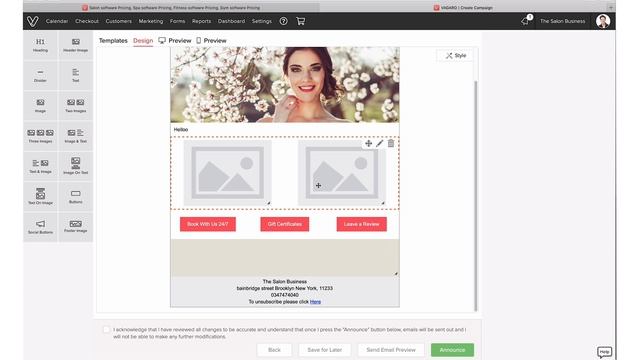Click the Send Email Preview button
The width and height of the screenshot is (640, 360).
point(391,350)
